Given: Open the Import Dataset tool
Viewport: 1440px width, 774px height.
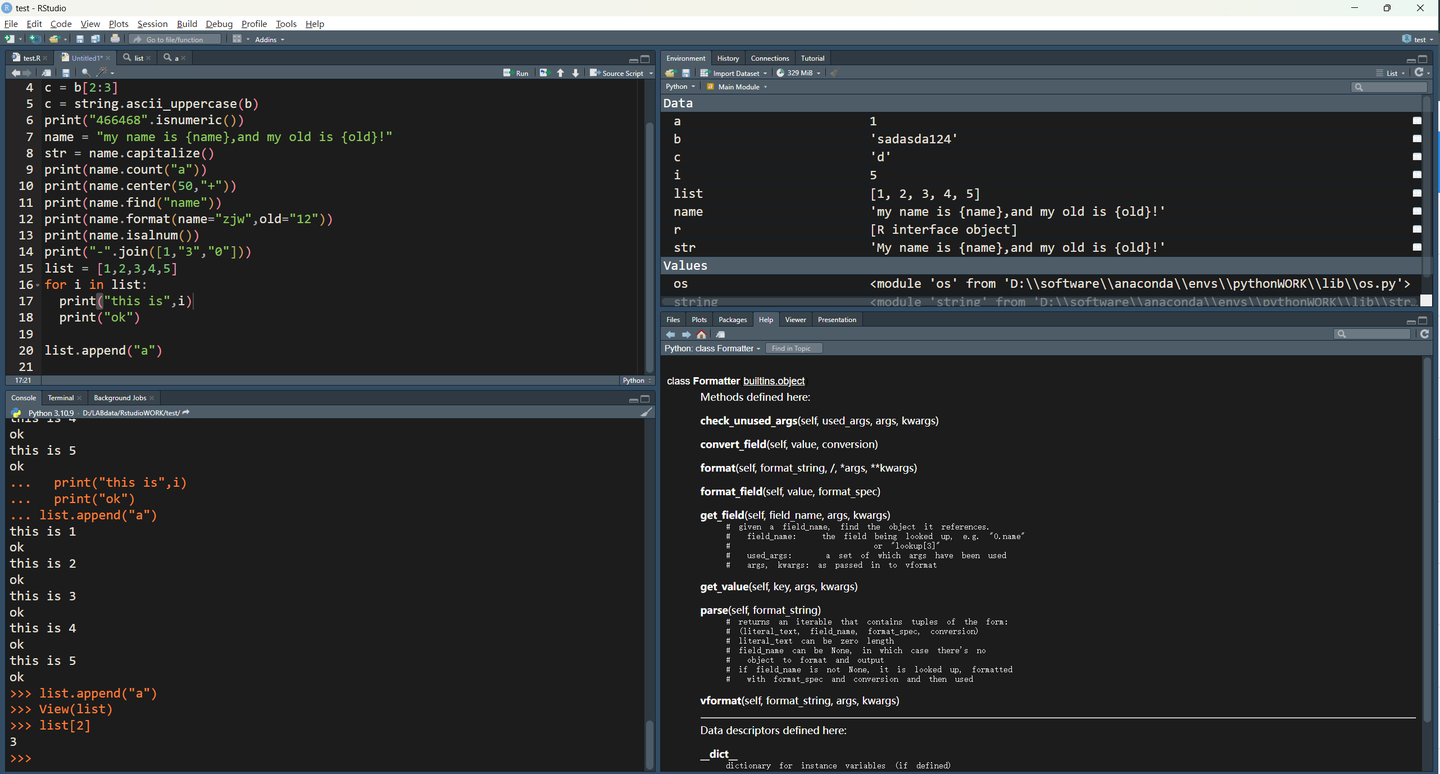Looking at the screenshot, I should tap(731, 72).
